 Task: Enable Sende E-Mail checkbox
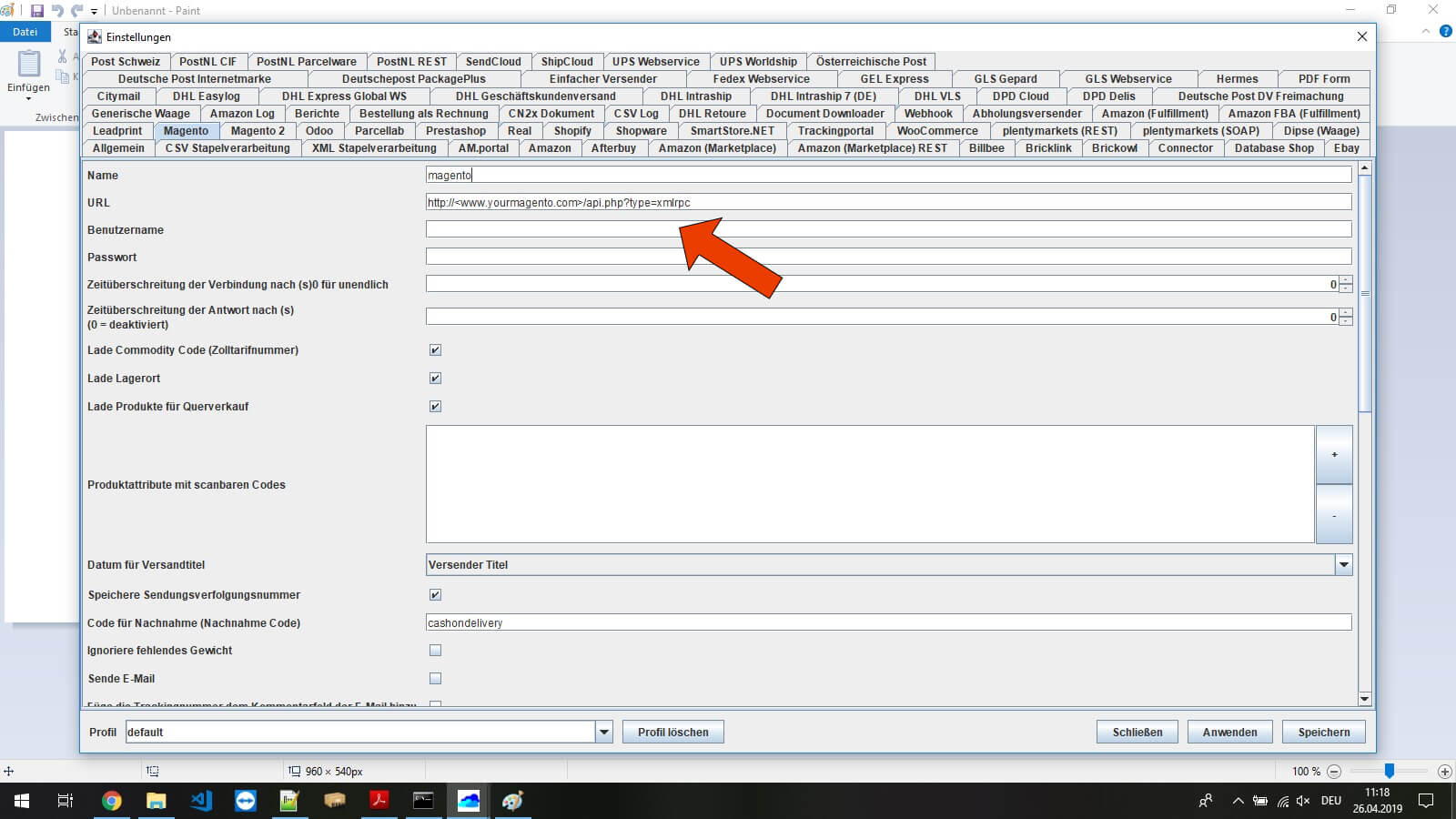tap(435, 679)
